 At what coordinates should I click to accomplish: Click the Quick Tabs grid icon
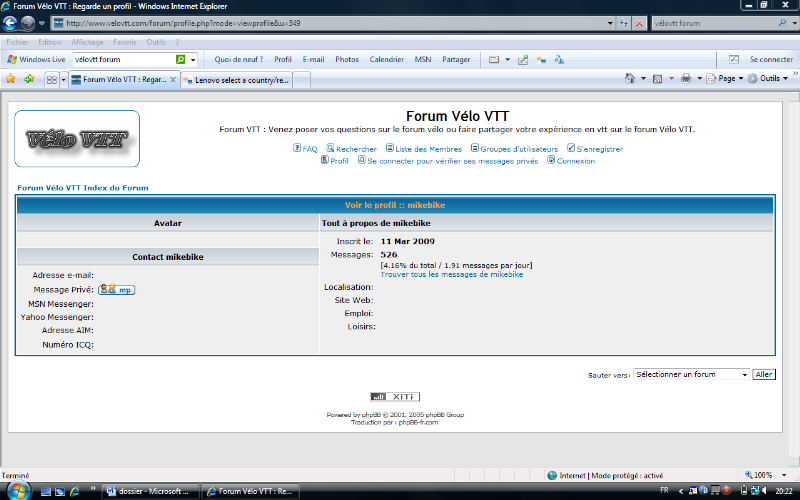pos(52,80)
